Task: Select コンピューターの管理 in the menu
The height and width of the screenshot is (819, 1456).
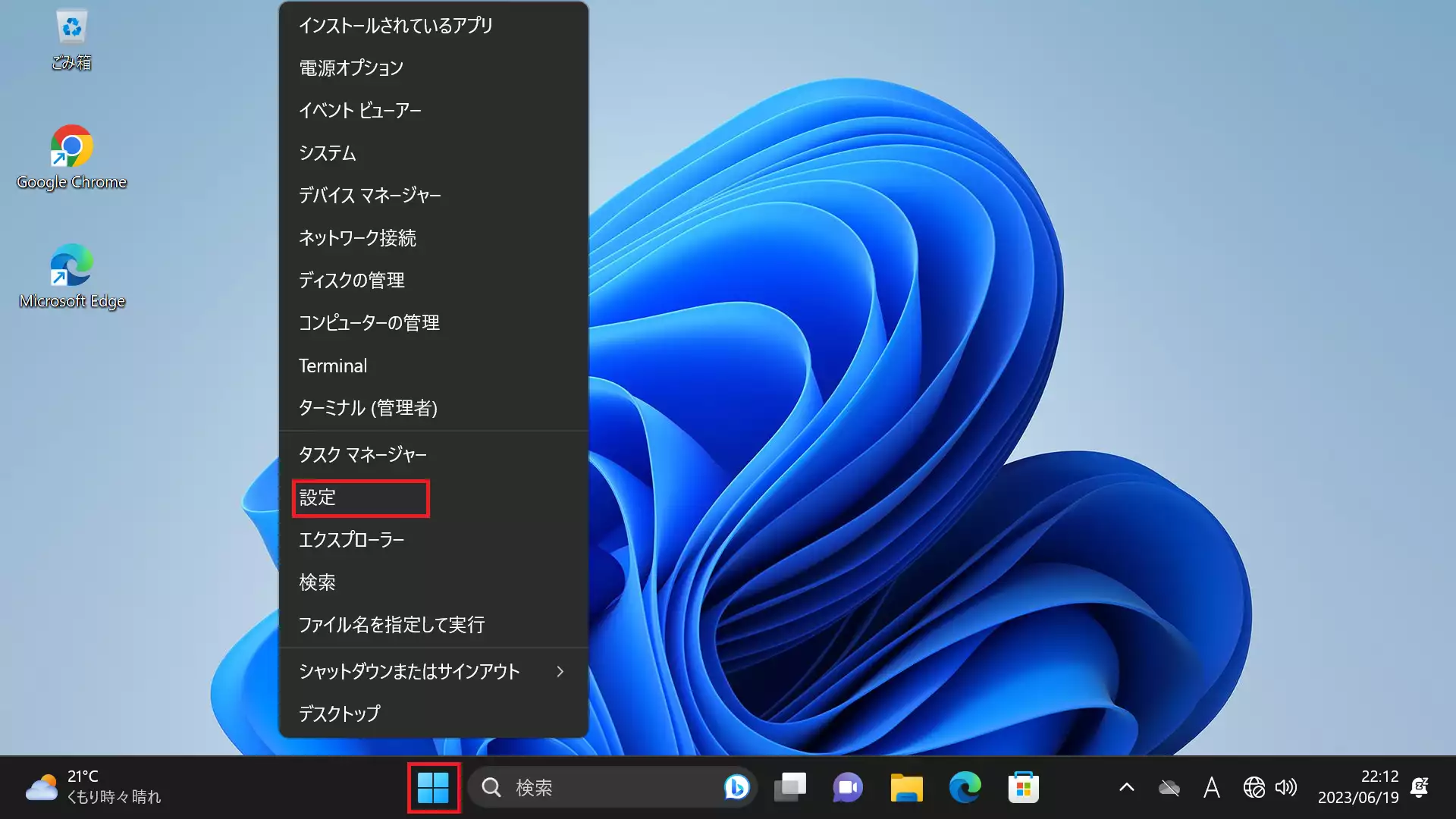Action: [x=434, y=323]
